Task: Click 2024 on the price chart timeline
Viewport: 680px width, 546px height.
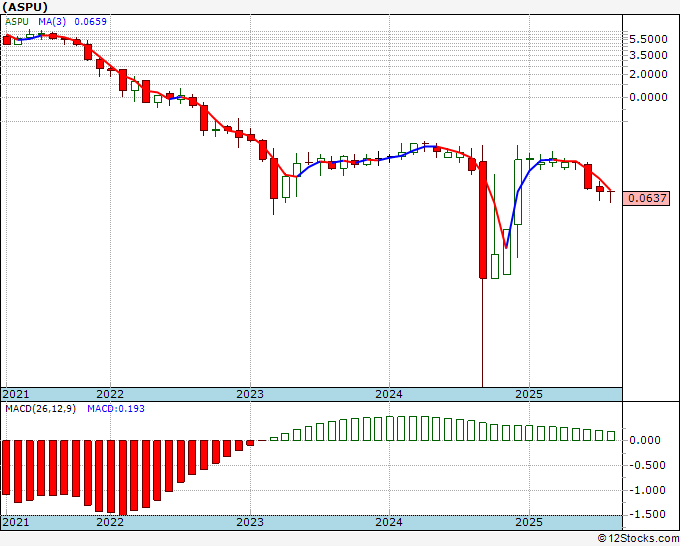Action: [x=389, y=394]
